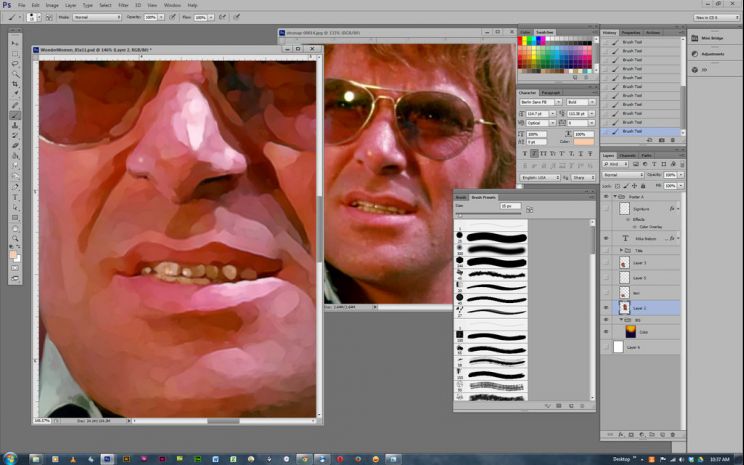Select the Rectangle shape tool

(15, 218)
